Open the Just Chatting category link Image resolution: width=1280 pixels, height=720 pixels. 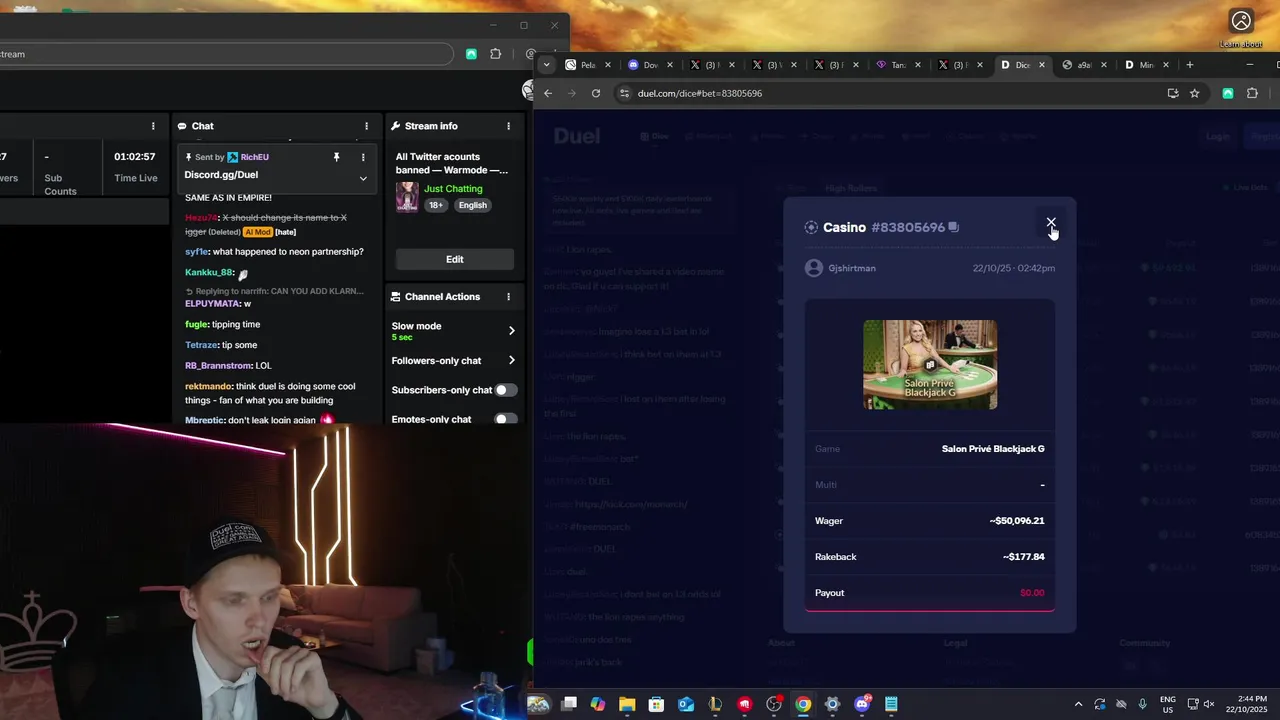click(453, 188)
